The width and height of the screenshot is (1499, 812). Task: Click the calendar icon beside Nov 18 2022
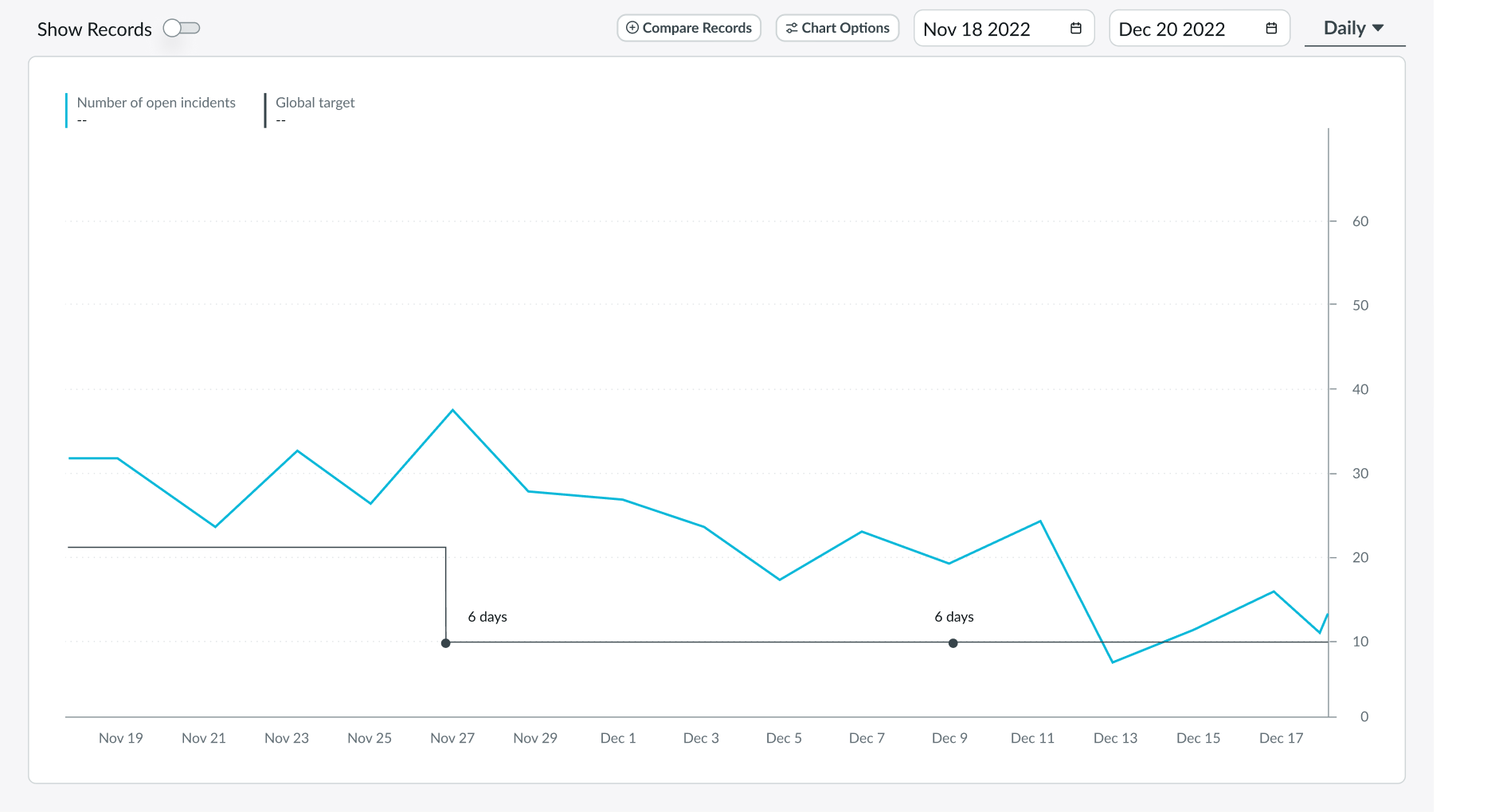coord(1075,28)
